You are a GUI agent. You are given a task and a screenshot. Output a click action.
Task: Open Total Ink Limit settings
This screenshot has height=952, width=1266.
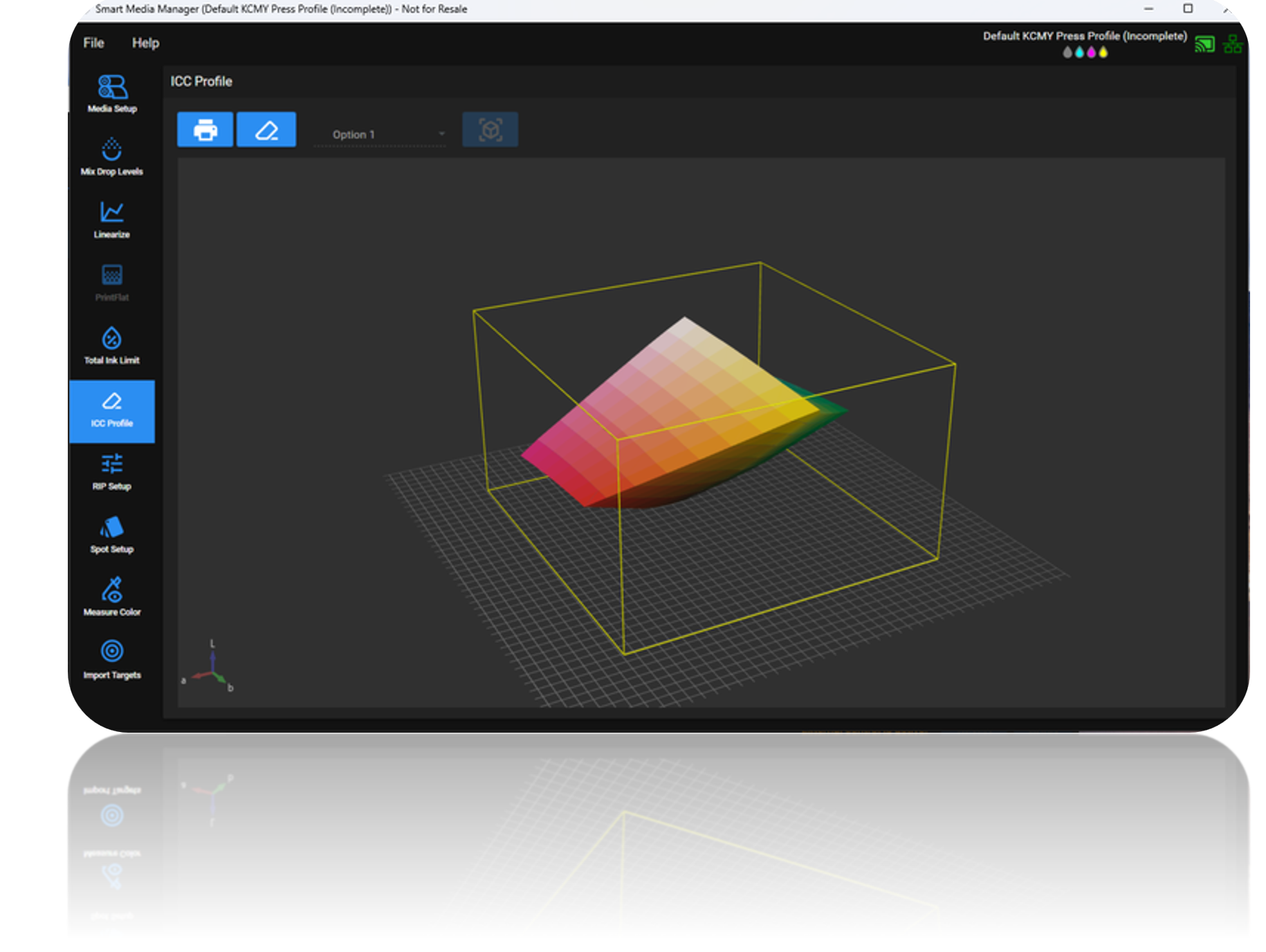112,346
